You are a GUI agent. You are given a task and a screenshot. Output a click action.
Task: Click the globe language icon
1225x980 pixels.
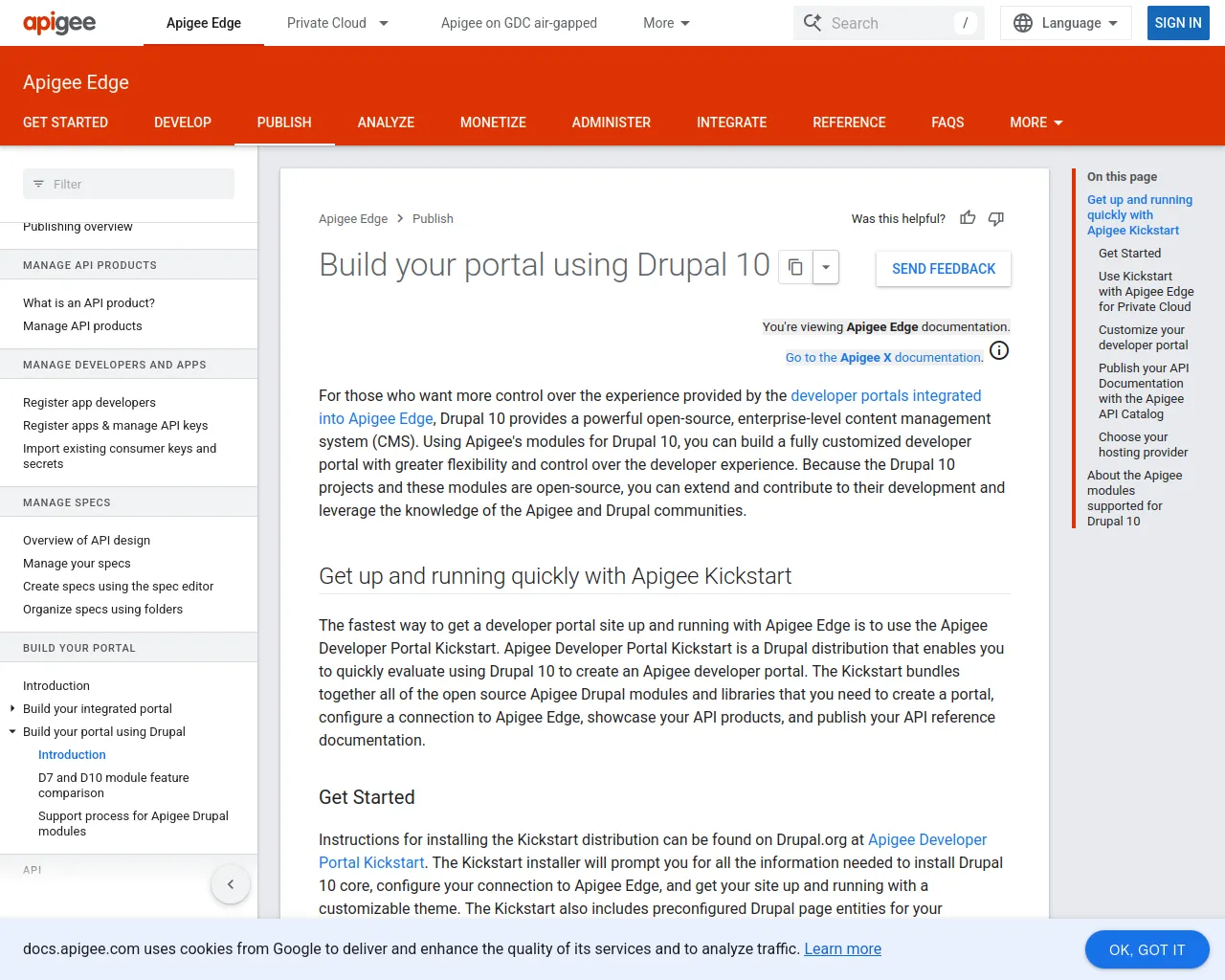[x=1023, y=23]
